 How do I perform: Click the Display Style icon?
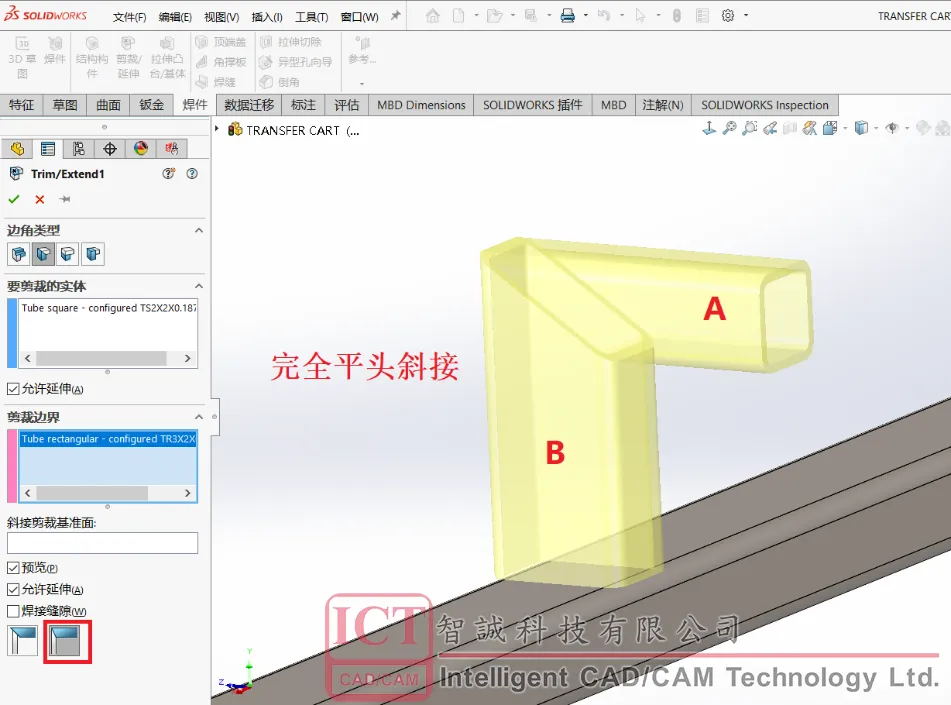[x=861, y=128]
